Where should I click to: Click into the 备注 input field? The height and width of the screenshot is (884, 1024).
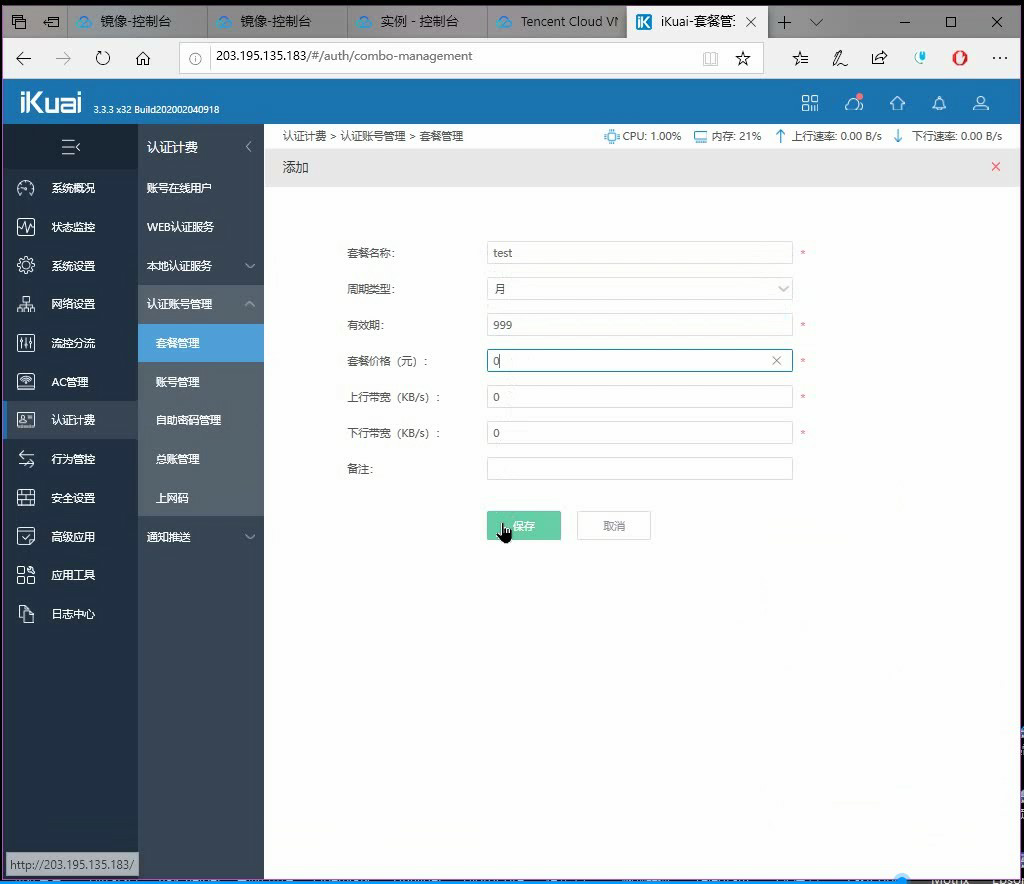click(x=640, y=469)
